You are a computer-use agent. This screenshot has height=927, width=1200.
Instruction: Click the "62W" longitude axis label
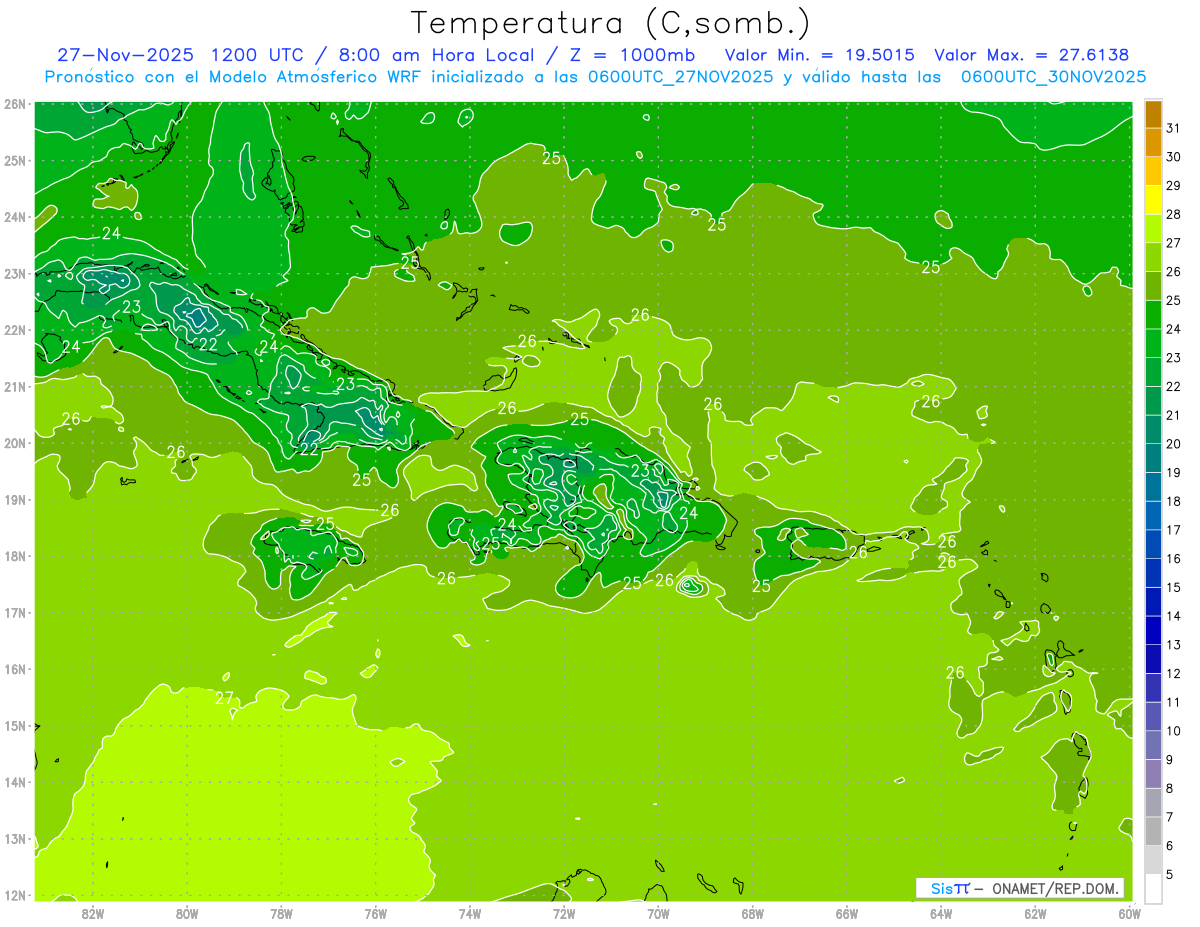coord(1035,913)
